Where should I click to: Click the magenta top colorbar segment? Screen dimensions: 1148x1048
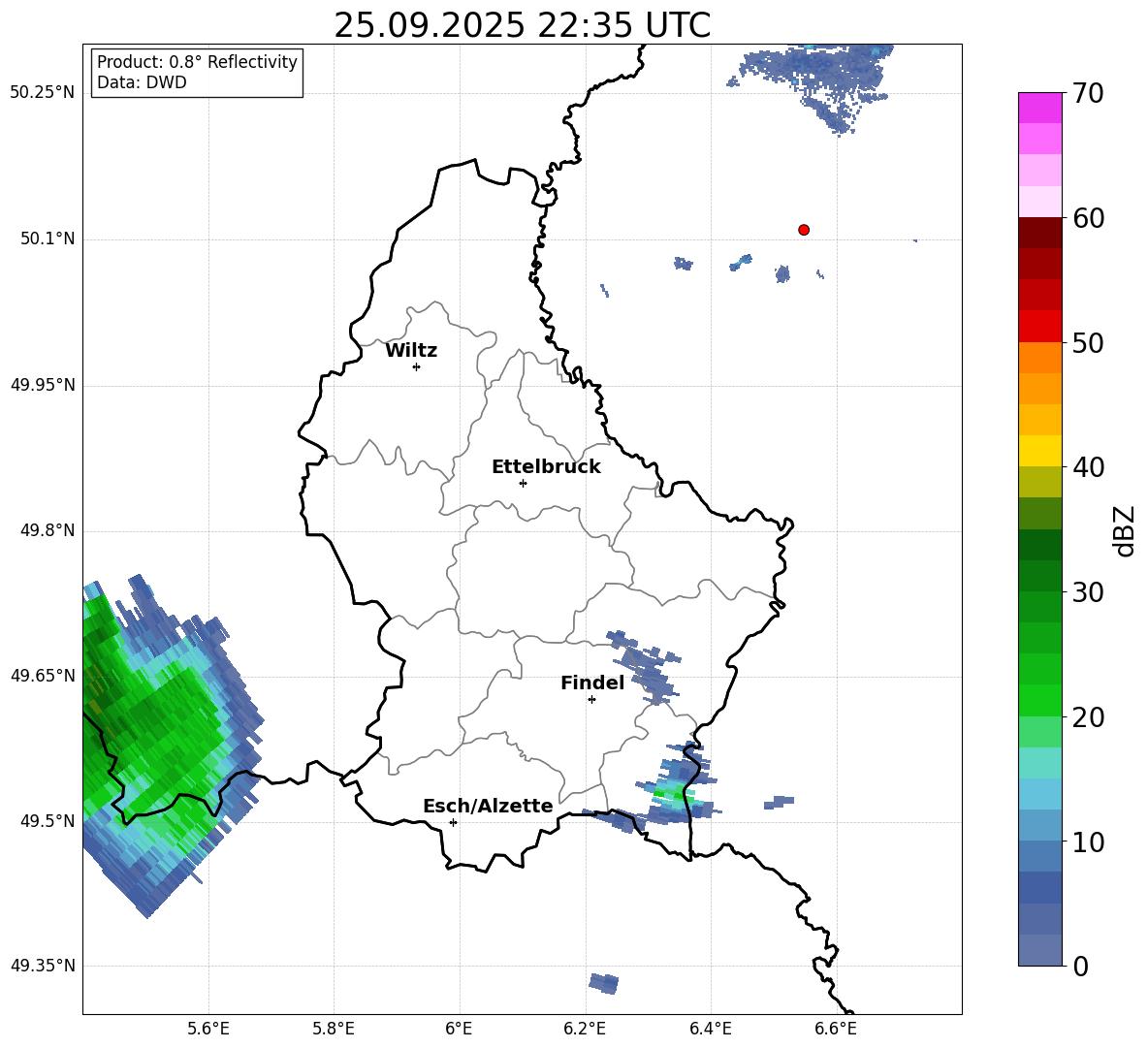[1039, 109]
